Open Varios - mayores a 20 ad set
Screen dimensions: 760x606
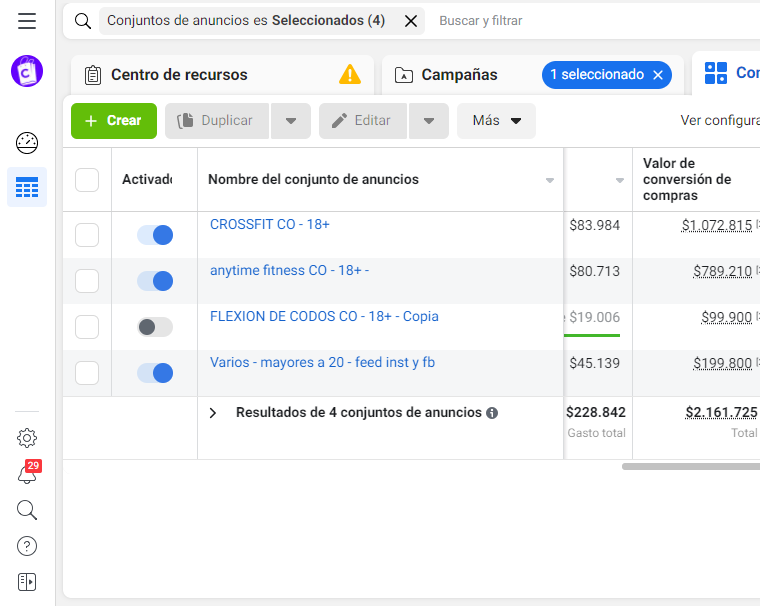coord(322,363)
